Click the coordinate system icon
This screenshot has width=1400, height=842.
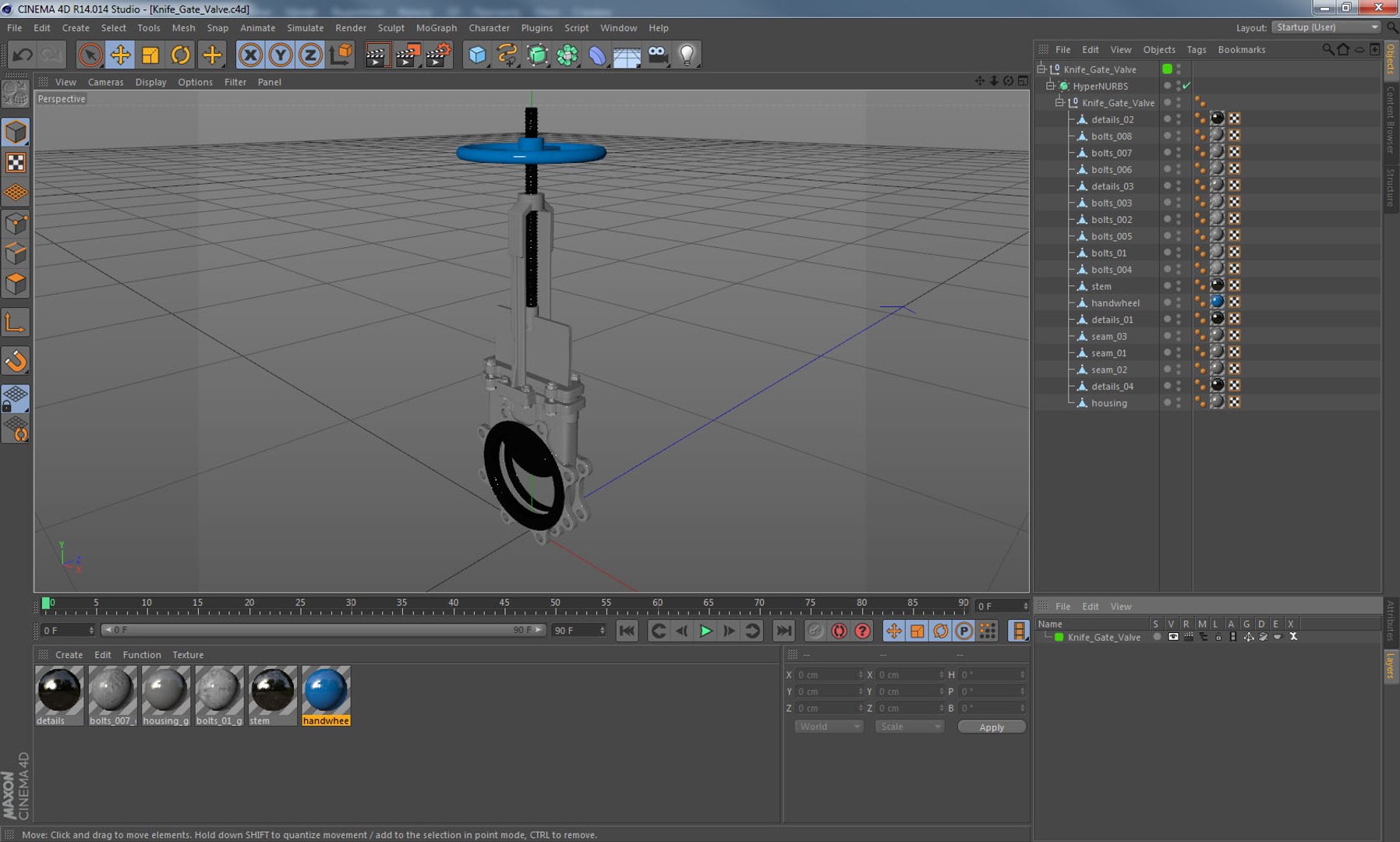pos(341,55)
